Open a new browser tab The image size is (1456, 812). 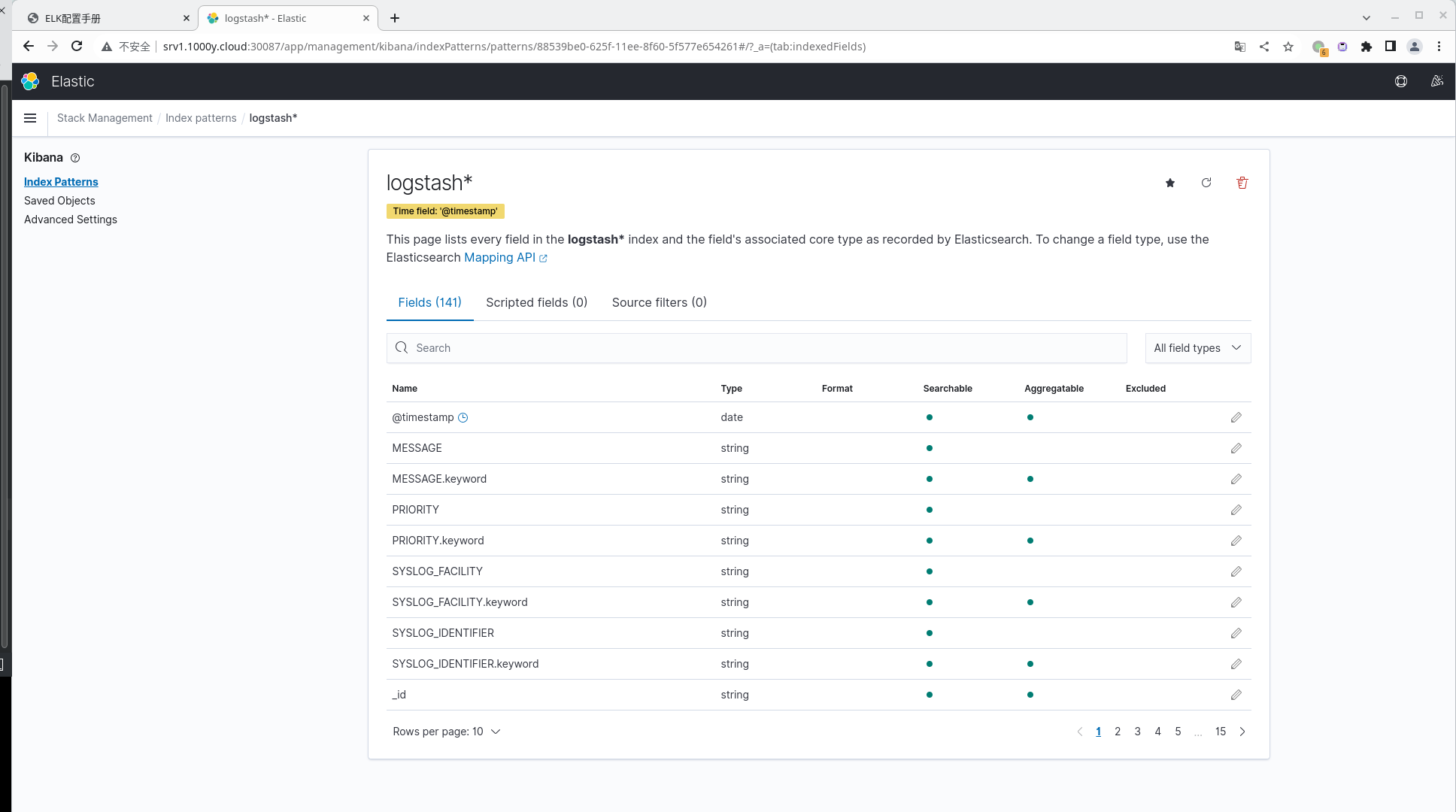click(395, 18)
